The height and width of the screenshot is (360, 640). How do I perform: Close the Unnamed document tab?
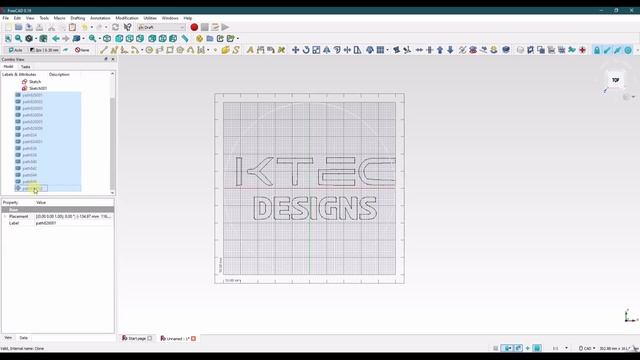tap(193, 338)
